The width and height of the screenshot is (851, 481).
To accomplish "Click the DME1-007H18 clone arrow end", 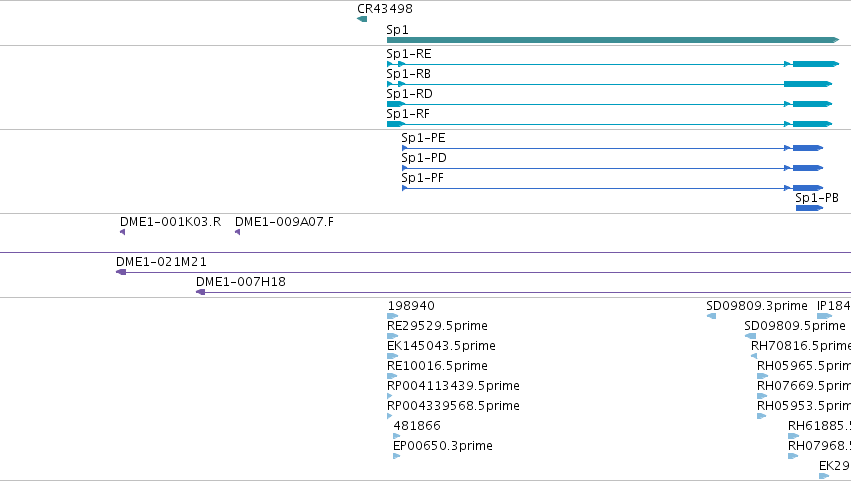I will click(200, 292).
